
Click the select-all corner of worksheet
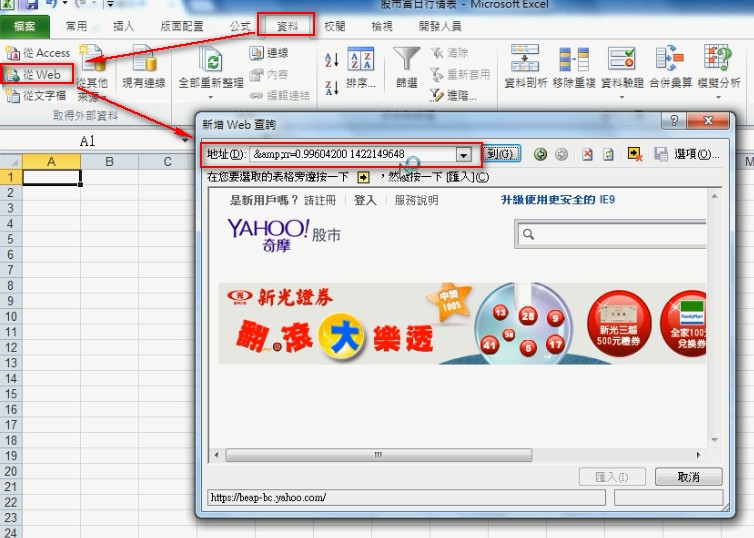click(11, 162)
